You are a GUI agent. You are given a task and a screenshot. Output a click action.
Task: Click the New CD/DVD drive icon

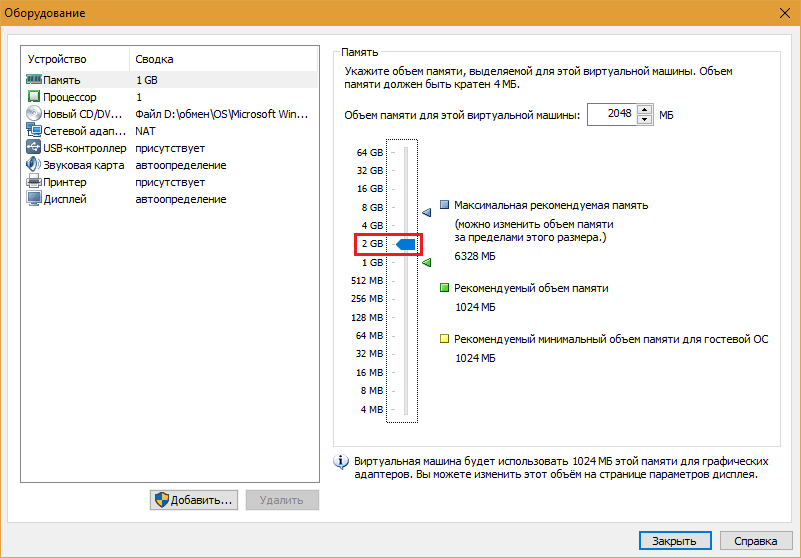point(33,114)
